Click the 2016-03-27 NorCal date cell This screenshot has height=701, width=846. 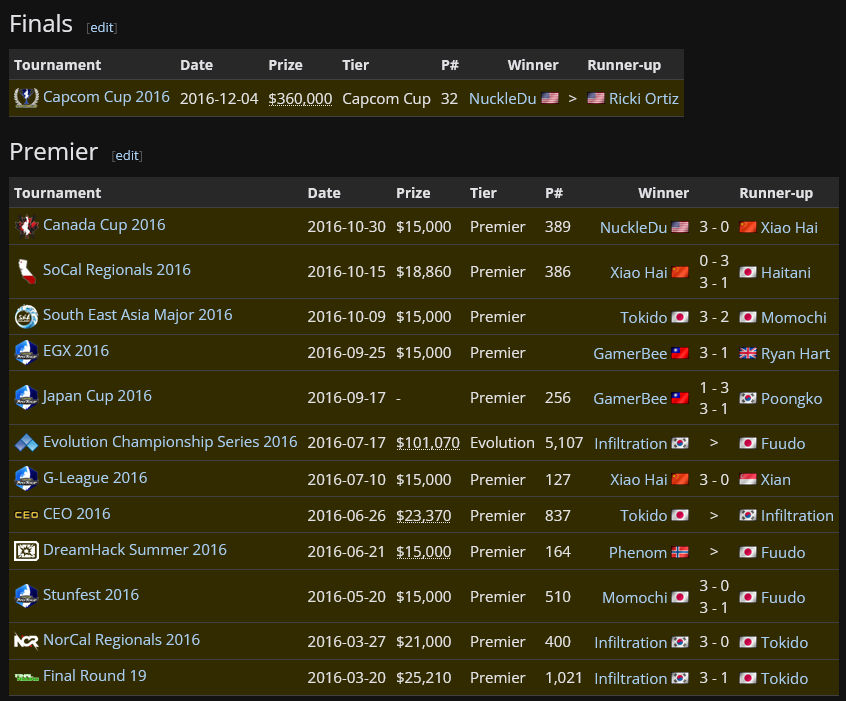[346, 641]
